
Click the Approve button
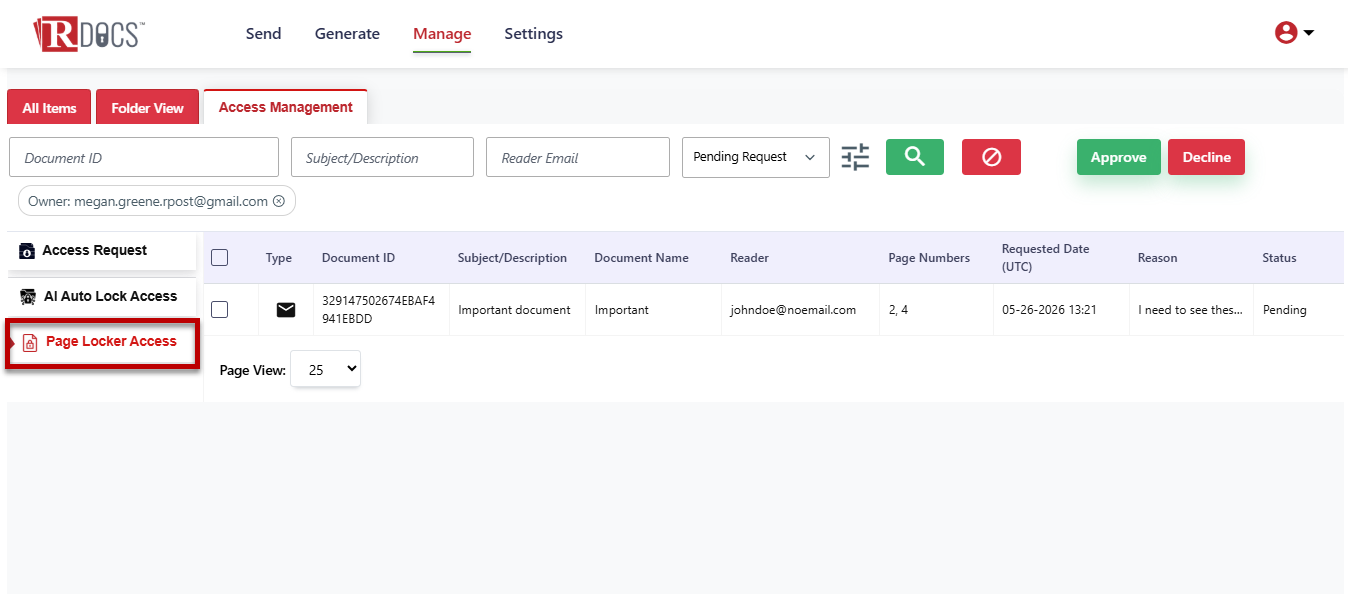tap(1118, 157)
